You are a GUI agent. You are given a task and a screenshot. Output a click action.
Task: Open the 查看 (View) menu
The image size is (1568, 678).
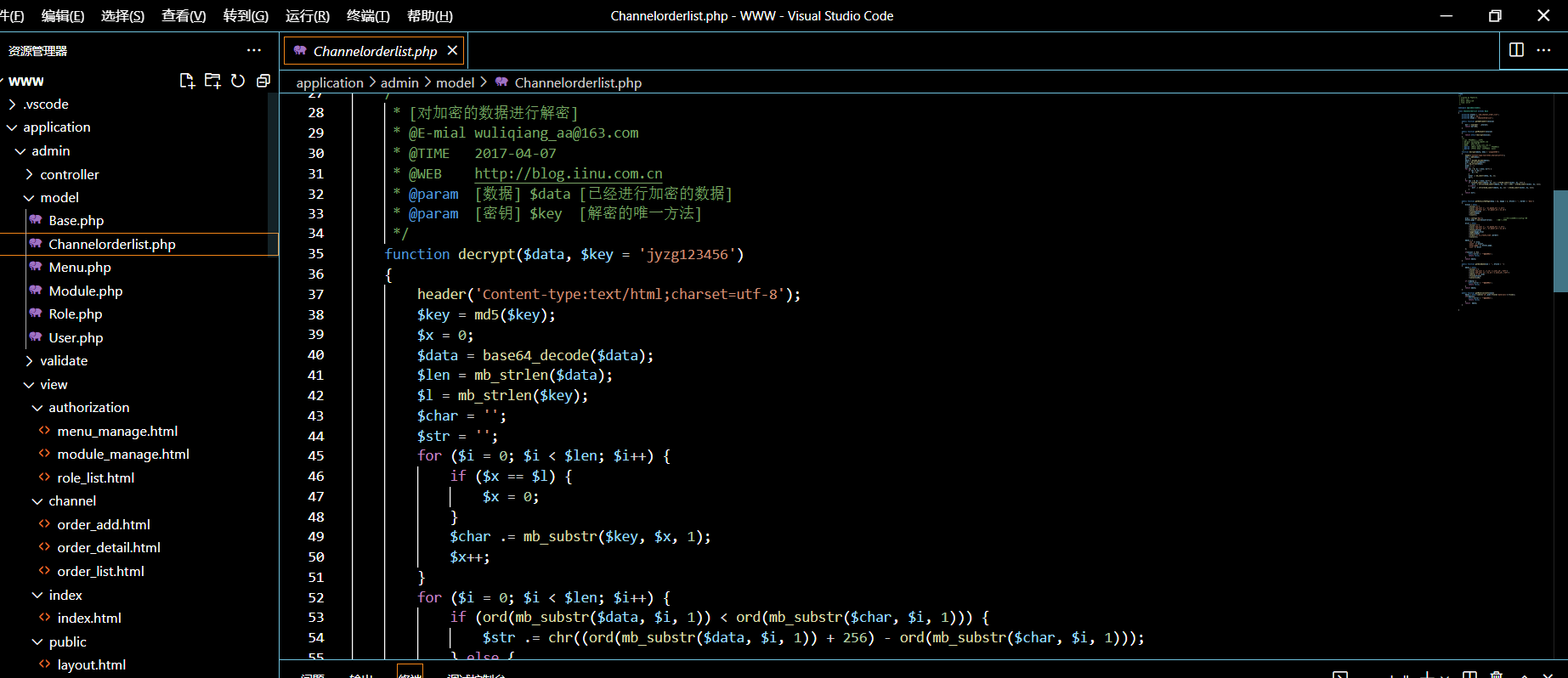click(184, 15)
